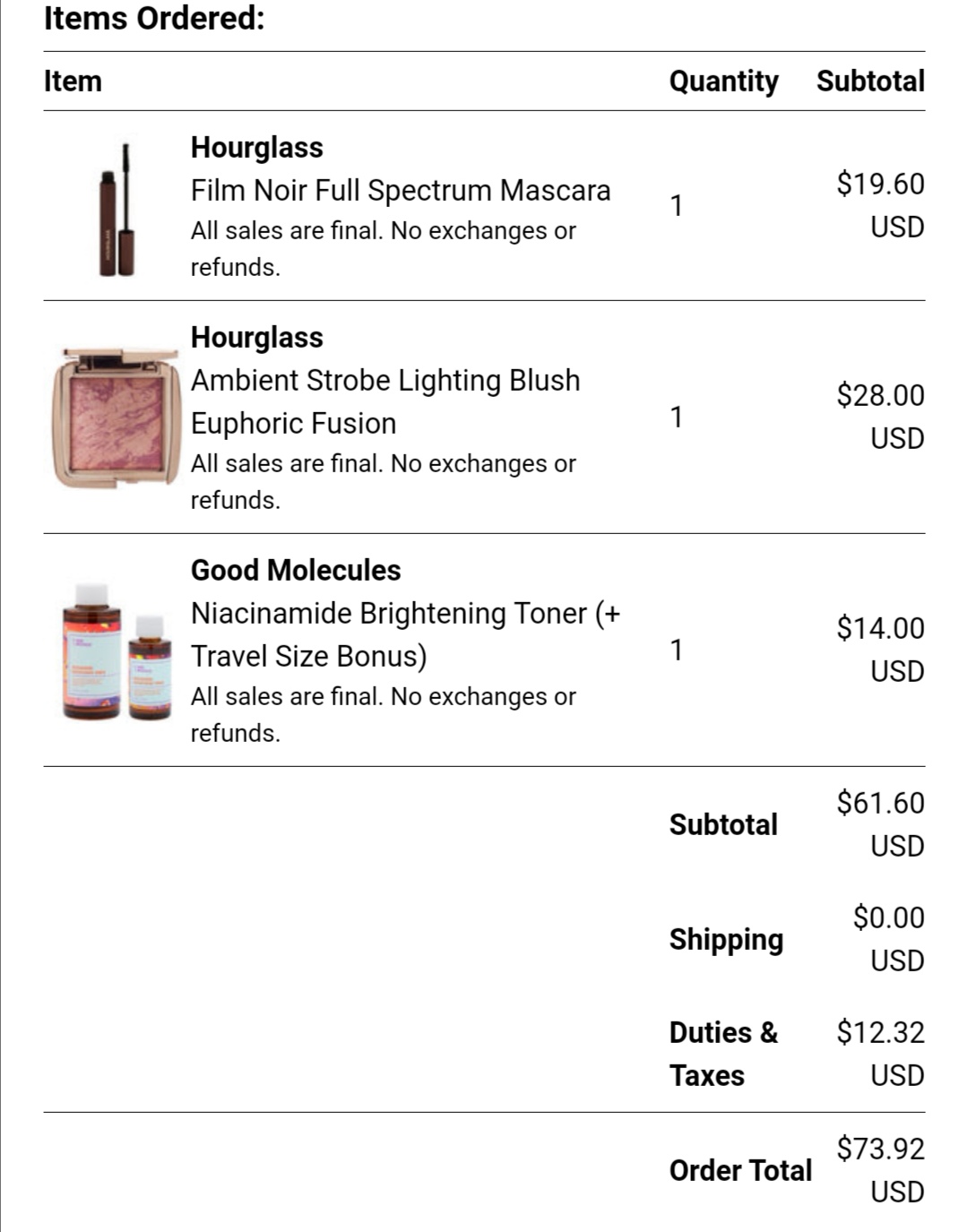Click the Subtotal column header
This screenshot has width=968, height=1232.
[x=870, y=81]
